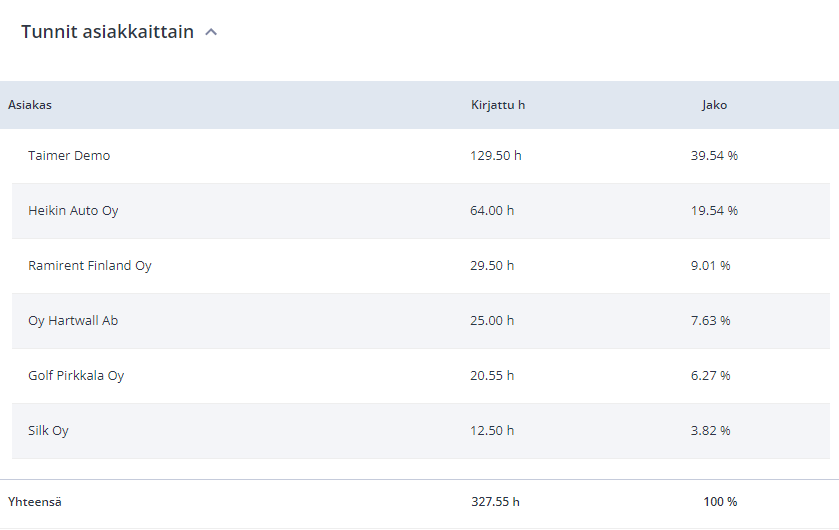Sort by the Kirjattu h column header
This screenshot has width=839, height=530.
coord(498,105)
